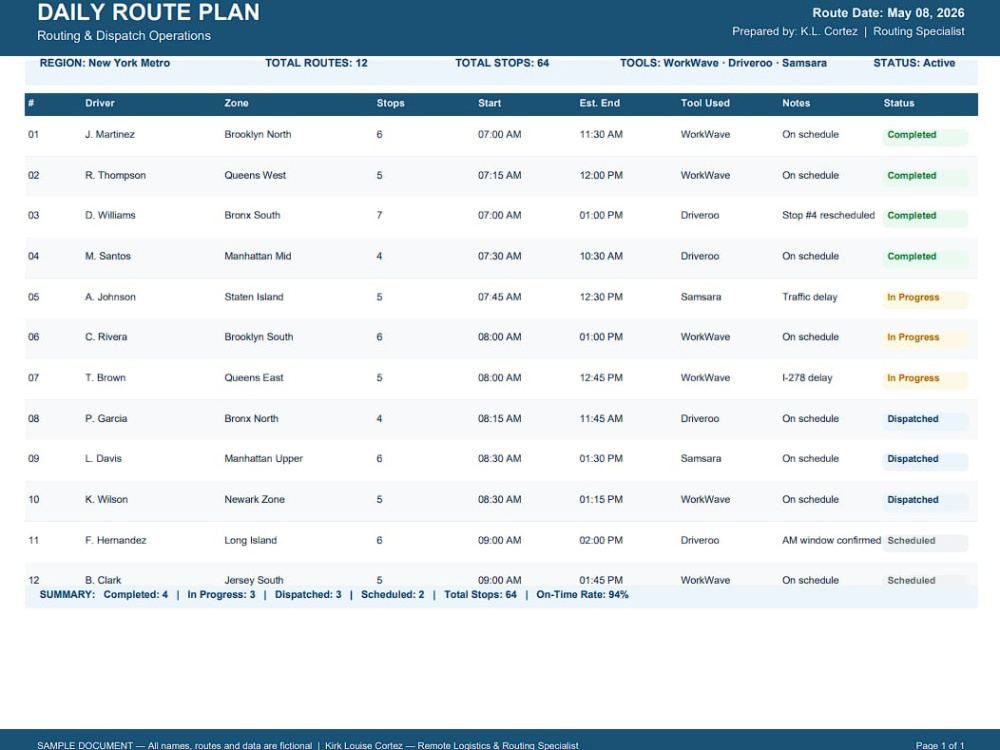
Task: Select driver B. Clark
Action: (x=103, y=580)
